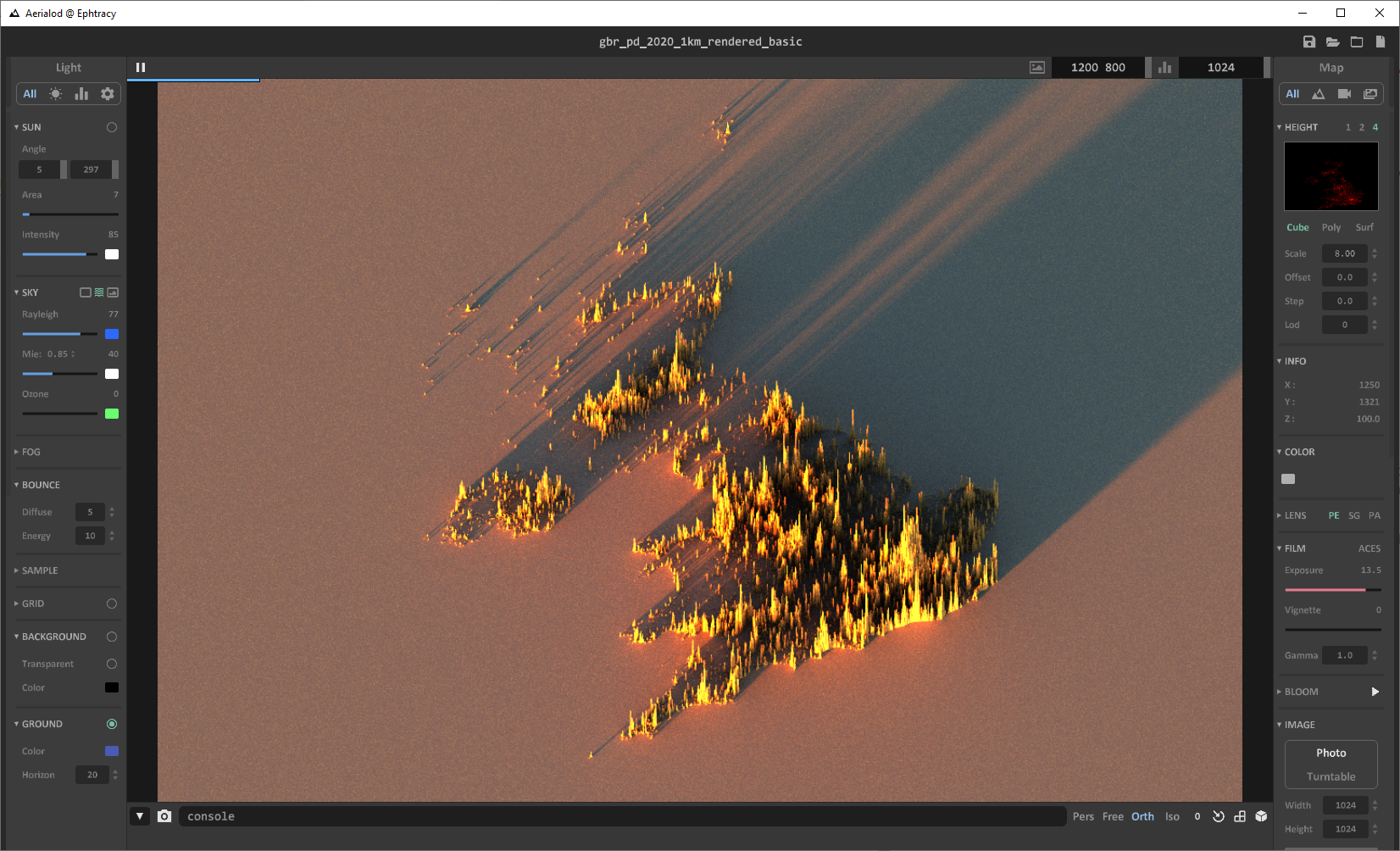Select the camera filter in the Map panel
Viewport: 1400px width, 851px height.
click(x=1344, y=93)
